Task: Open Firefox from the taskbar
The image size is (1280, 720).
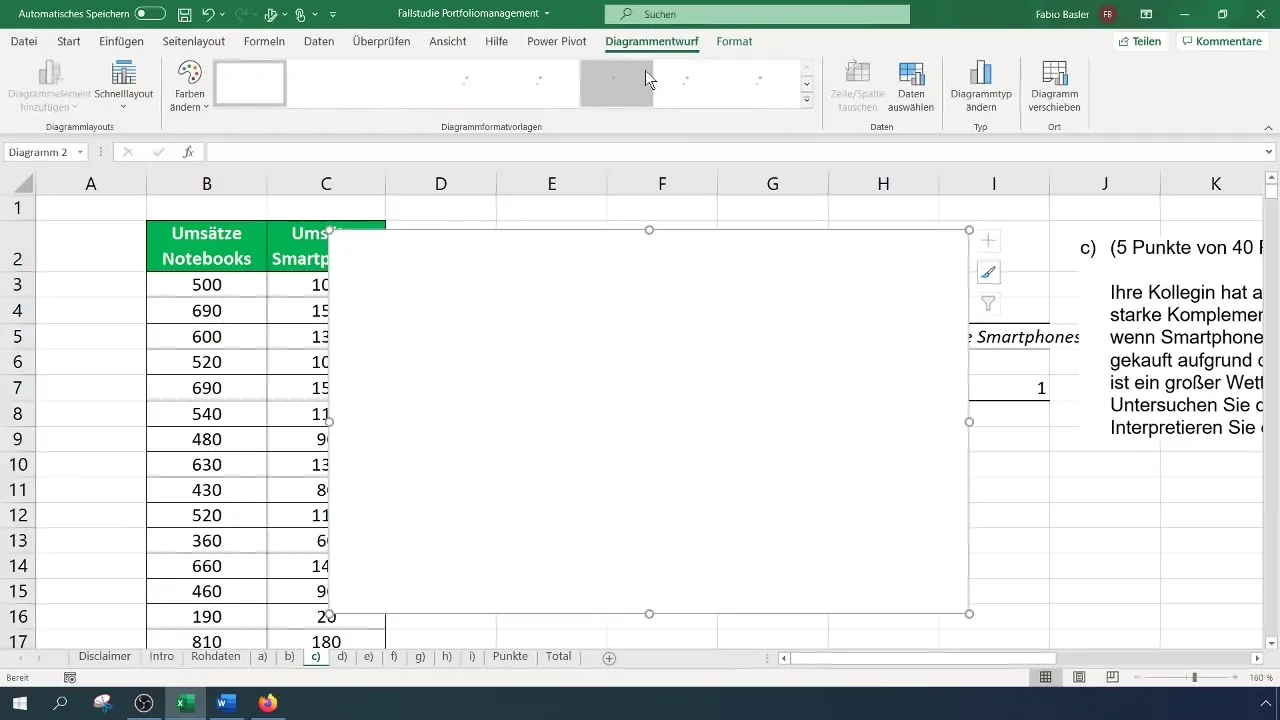Action: (267, 703)
